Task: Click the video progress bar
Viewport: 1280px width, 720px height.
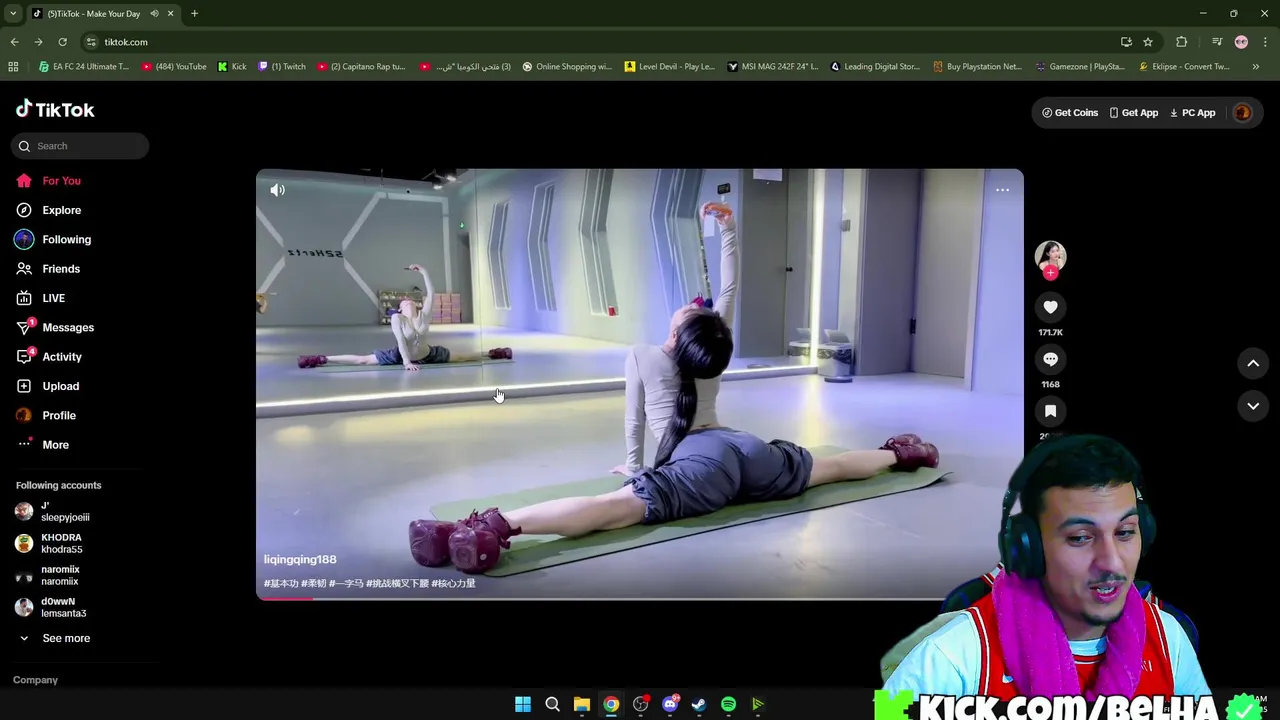Action: click(x=640, y=598)
